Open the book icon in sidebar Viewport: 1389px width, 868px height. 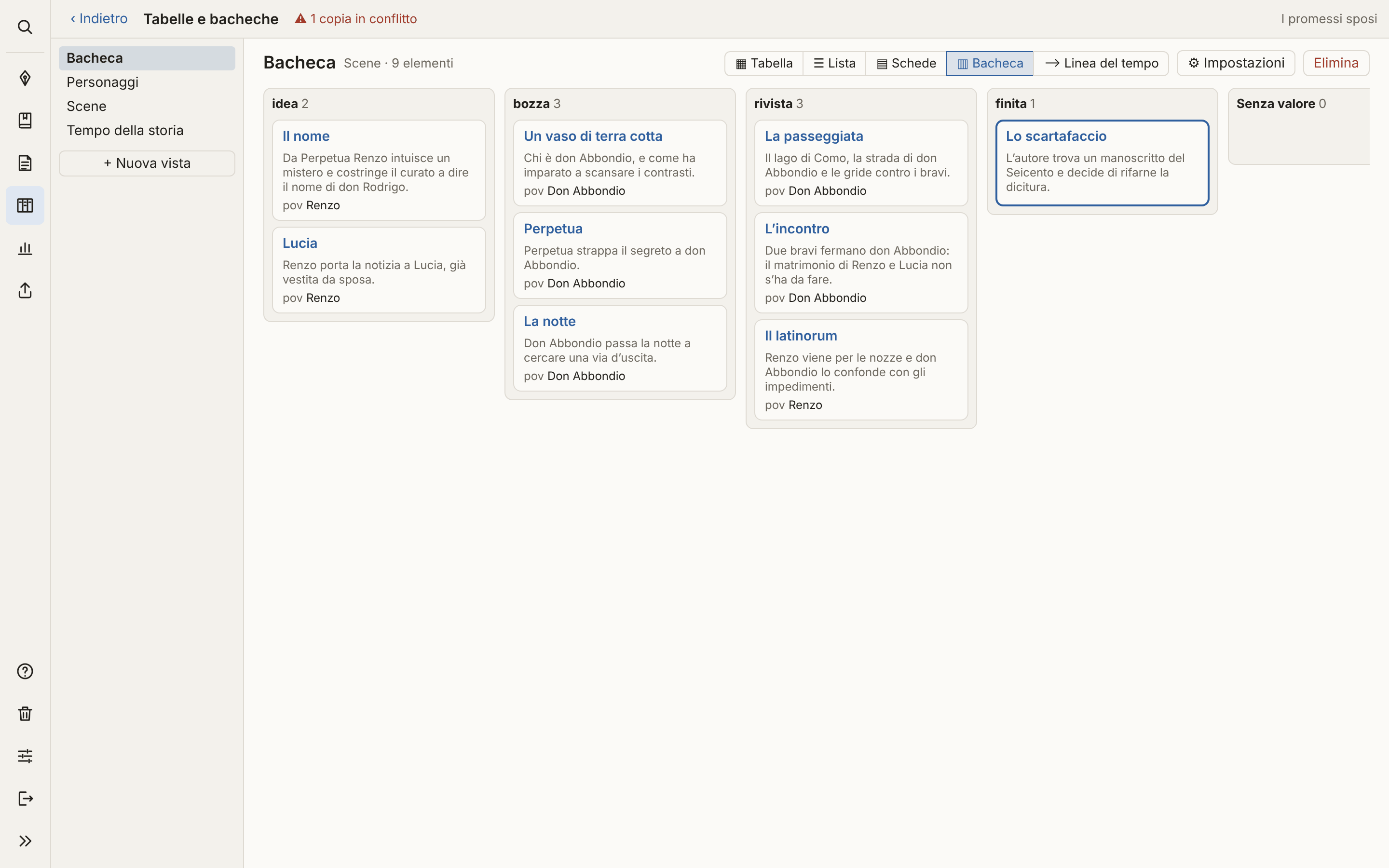click(x=25, y=121)
